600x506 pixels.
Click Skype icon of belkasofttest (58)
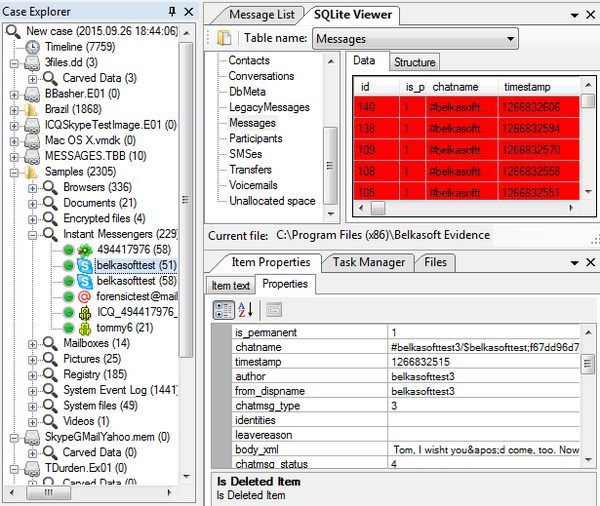[85, 281]
